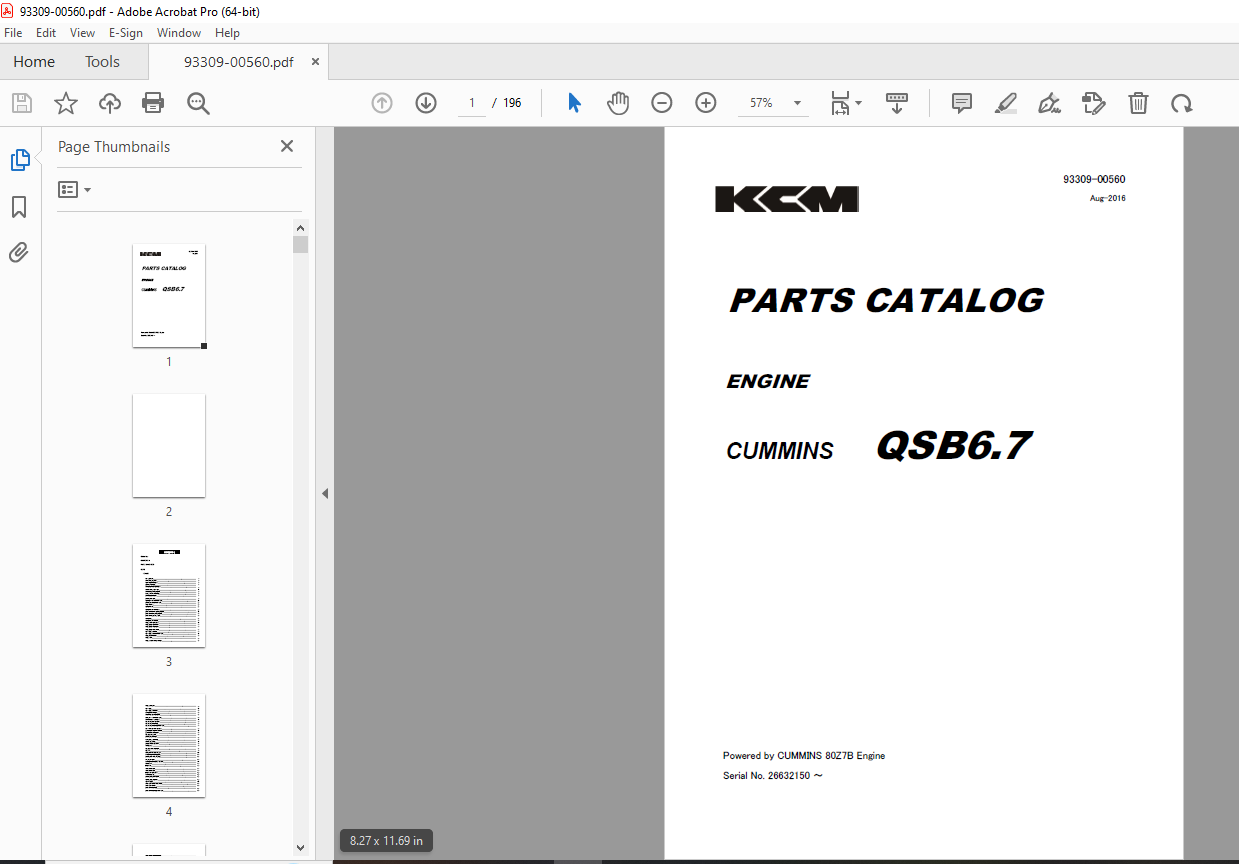
Task: Open the Window menu
Action: click(x=179, y=33)
